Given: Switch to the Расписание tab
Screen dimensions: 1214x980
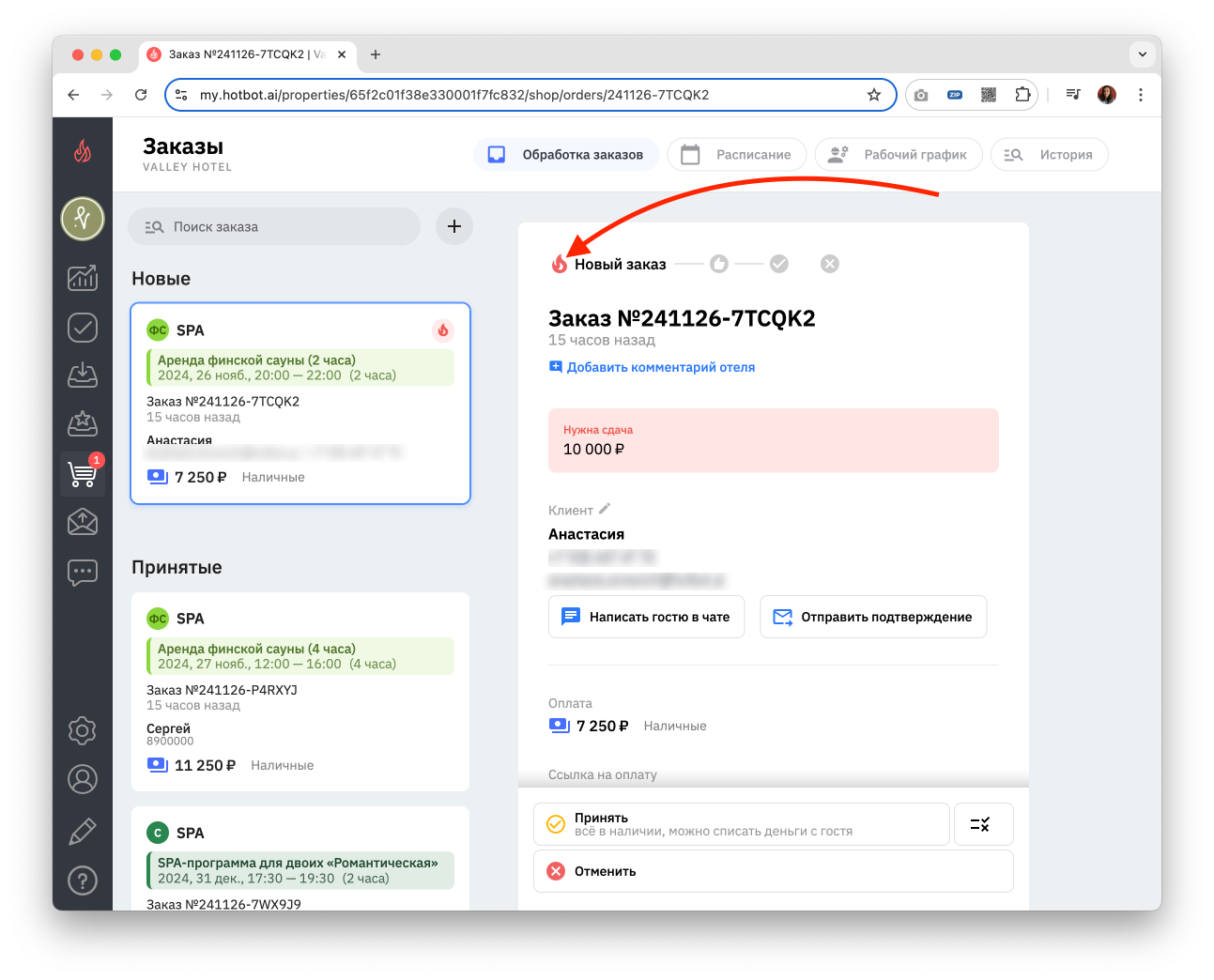Looking at the screenshot, I should [x=737, y=155].
